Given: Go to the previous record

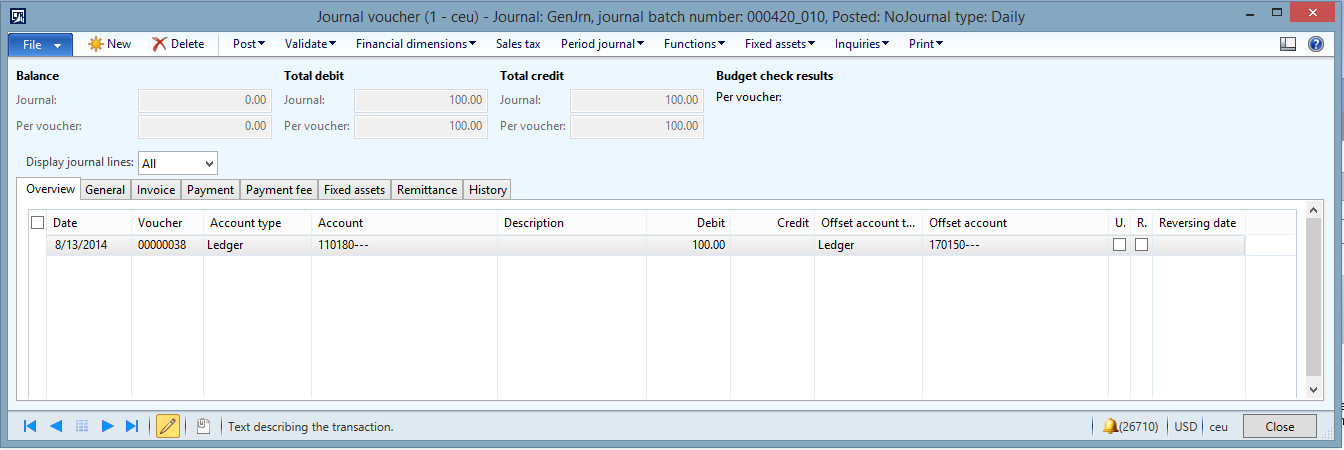Looking at the screenshot, I should [56, 426].
